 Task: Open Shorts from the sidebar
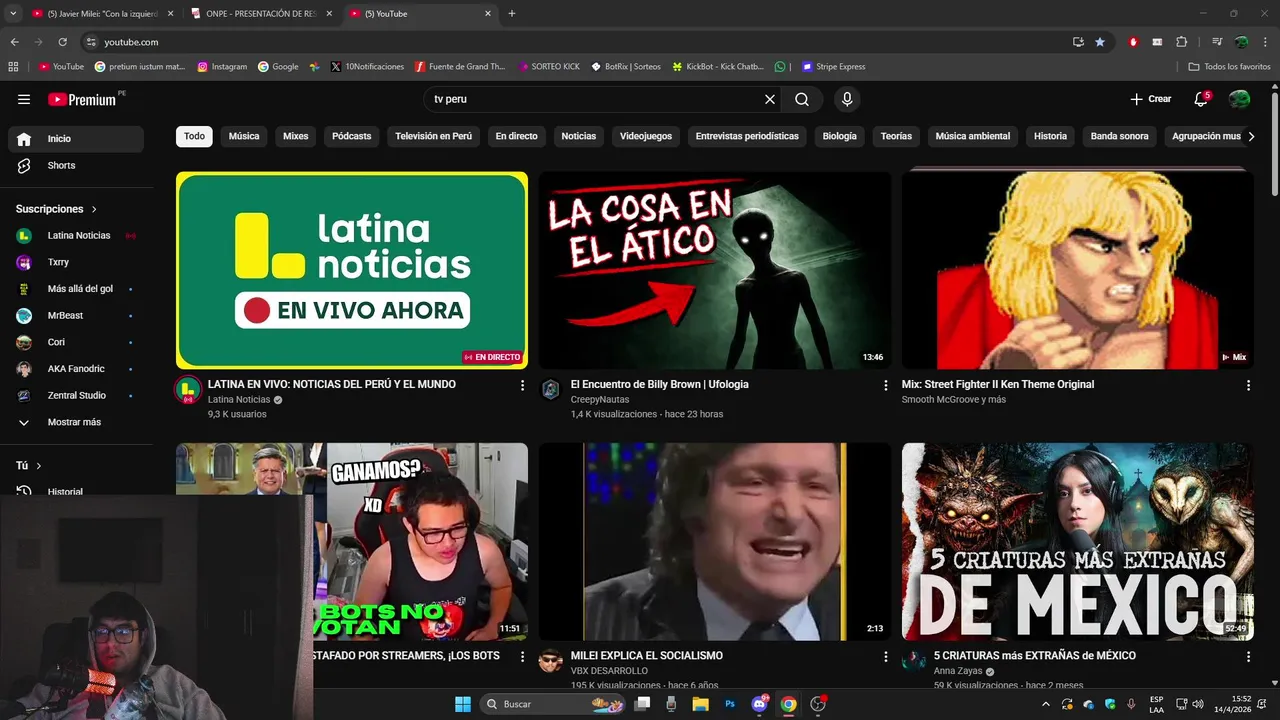[76, 165]
